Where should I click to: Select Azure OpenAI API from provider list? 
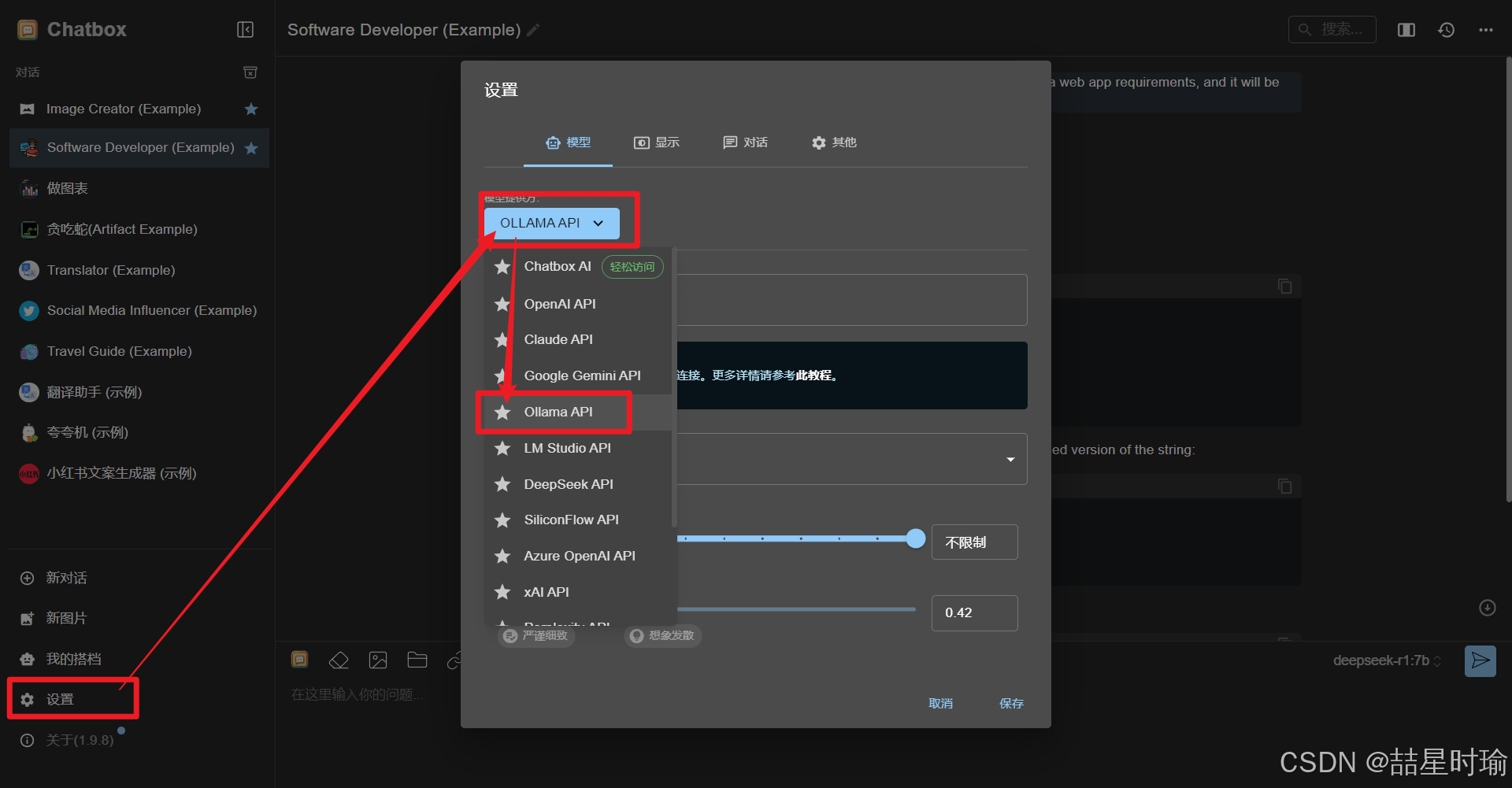[x=579, y=556]
